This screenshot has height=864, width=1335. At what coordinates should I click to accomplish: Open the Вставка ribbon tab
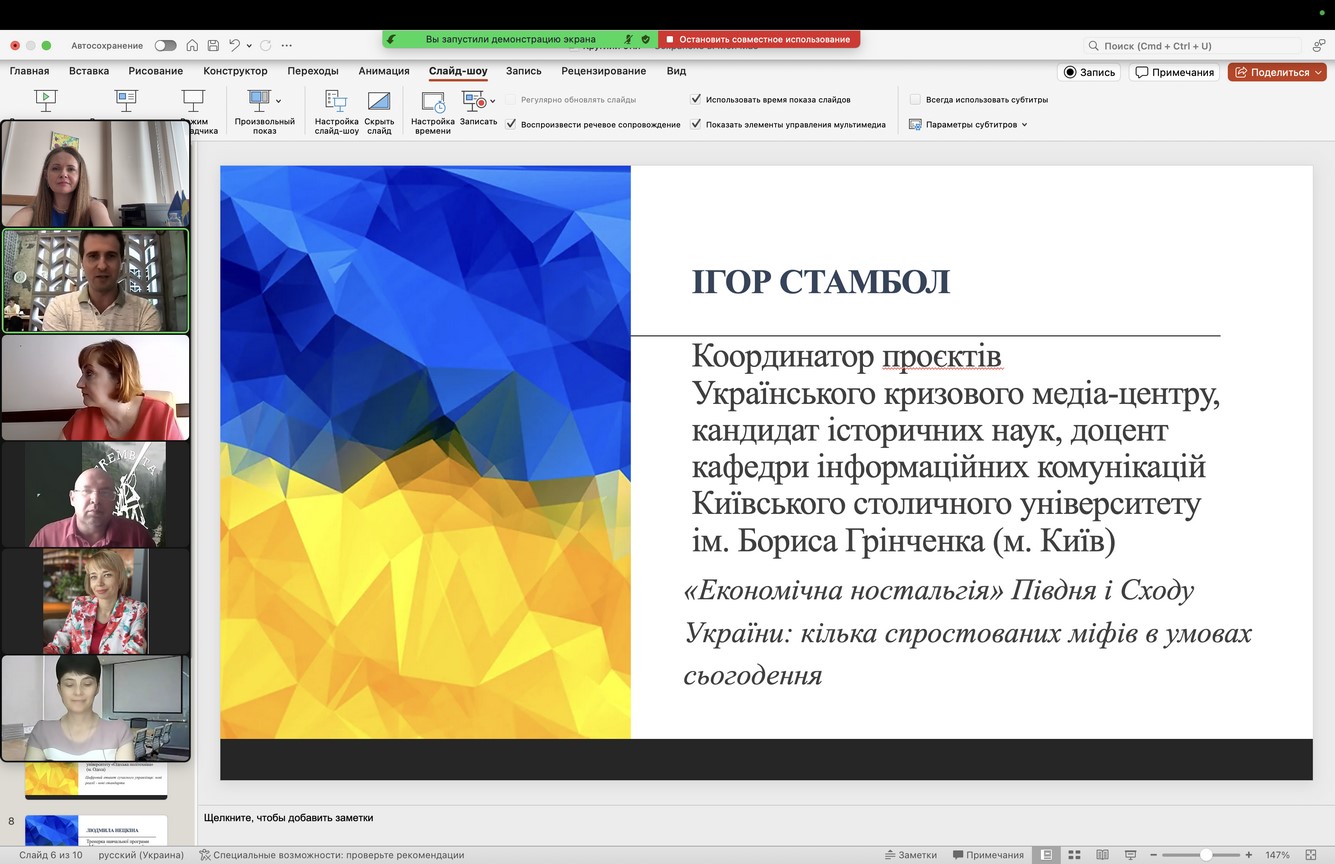pyautogui.click(x=89, y=71)
